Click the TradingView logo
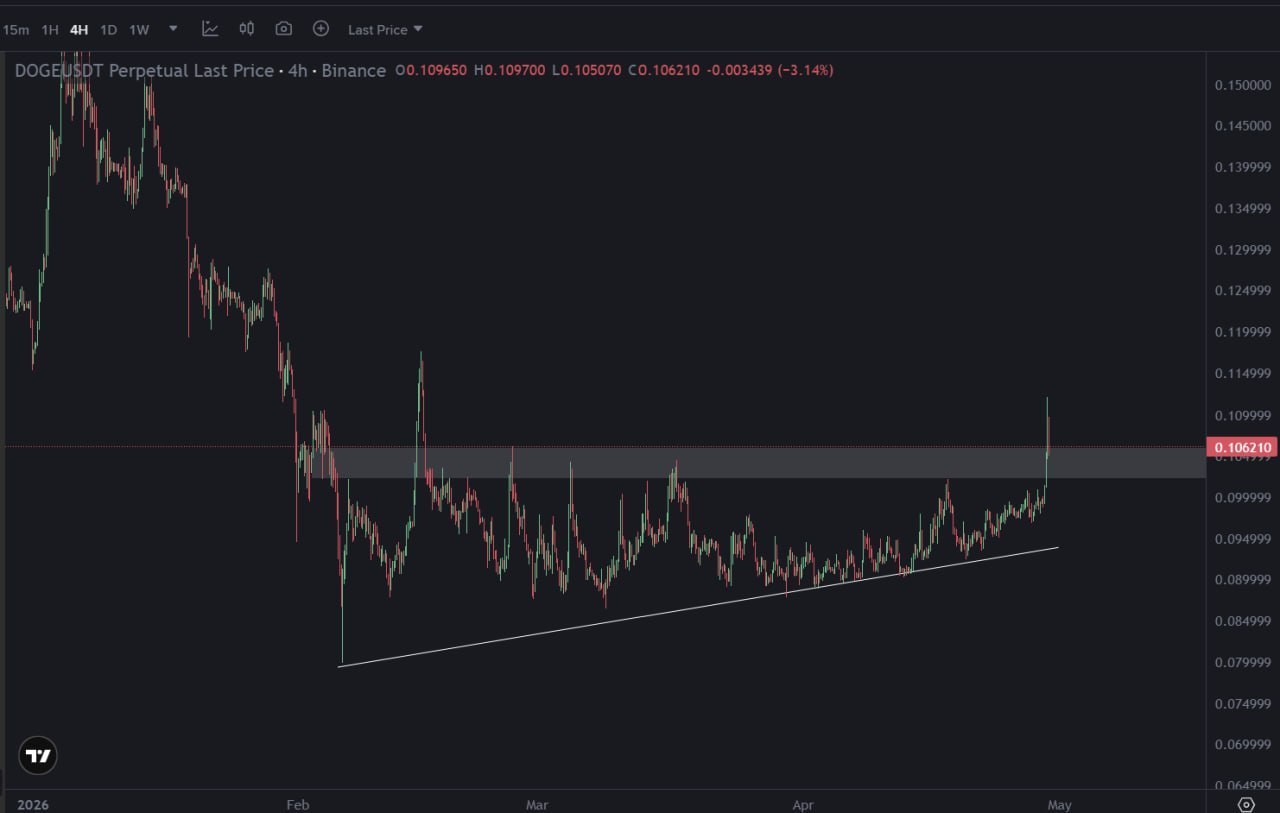 point(37,756)
